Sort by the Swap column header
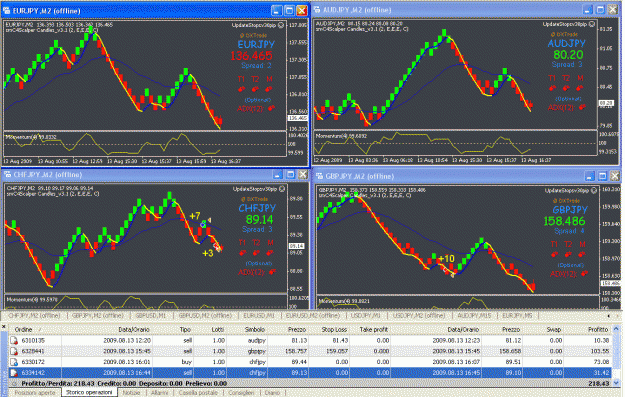This screenshot has height=397, width=625. [x=553, y=330]
